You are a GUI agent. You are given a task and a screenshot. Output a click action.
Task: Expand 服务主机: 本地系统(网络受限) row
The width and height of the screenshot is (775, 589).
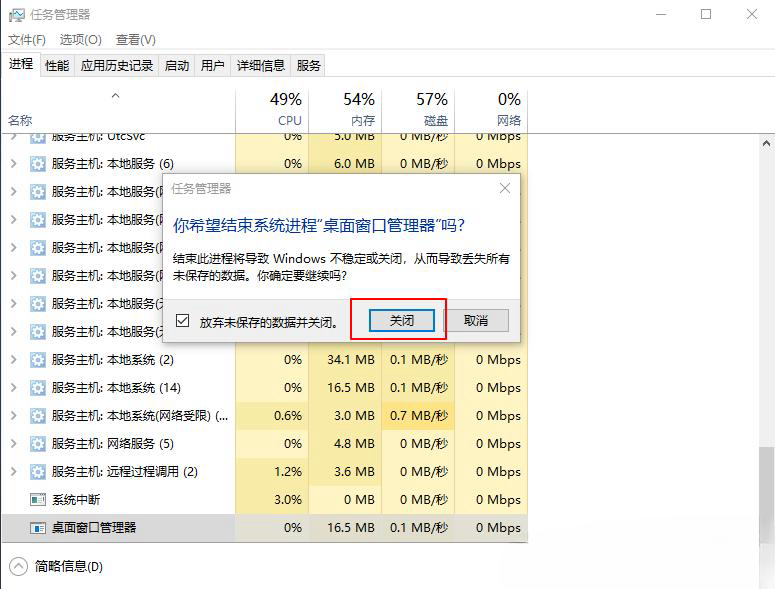(x=14, y=416)
